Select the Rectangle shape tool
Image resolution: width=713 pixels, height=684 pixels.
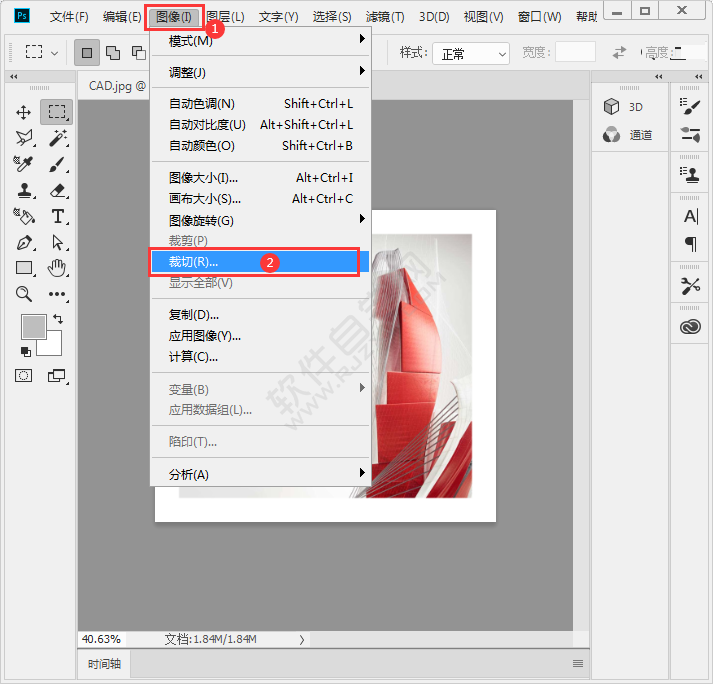[24, 268]
